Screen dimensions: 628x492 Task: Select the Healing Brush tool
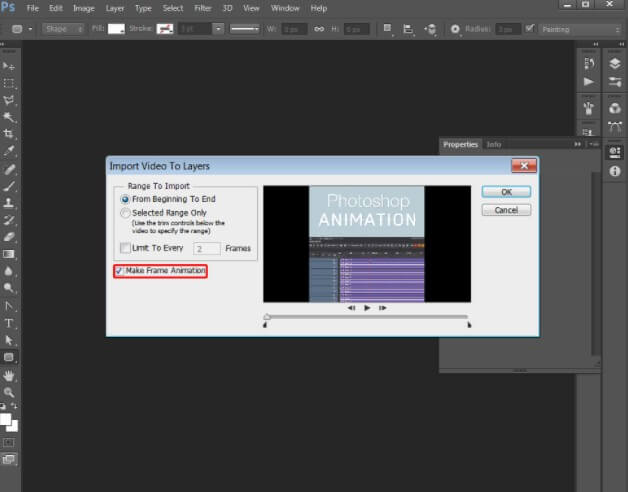tap(9, 169)
